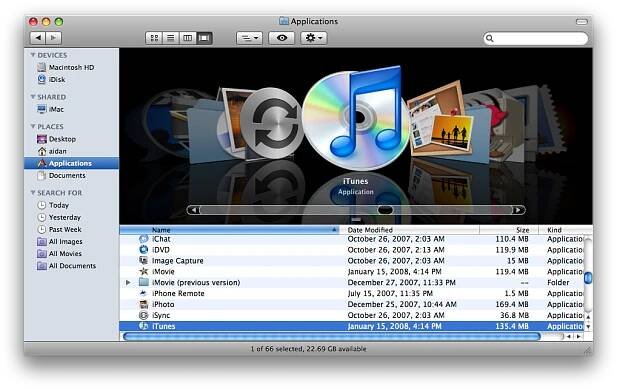Image resolution: width=617 pixels, height=389 pixels.
Task: Open the Action gear menu
Action: [x=314, y=38]
